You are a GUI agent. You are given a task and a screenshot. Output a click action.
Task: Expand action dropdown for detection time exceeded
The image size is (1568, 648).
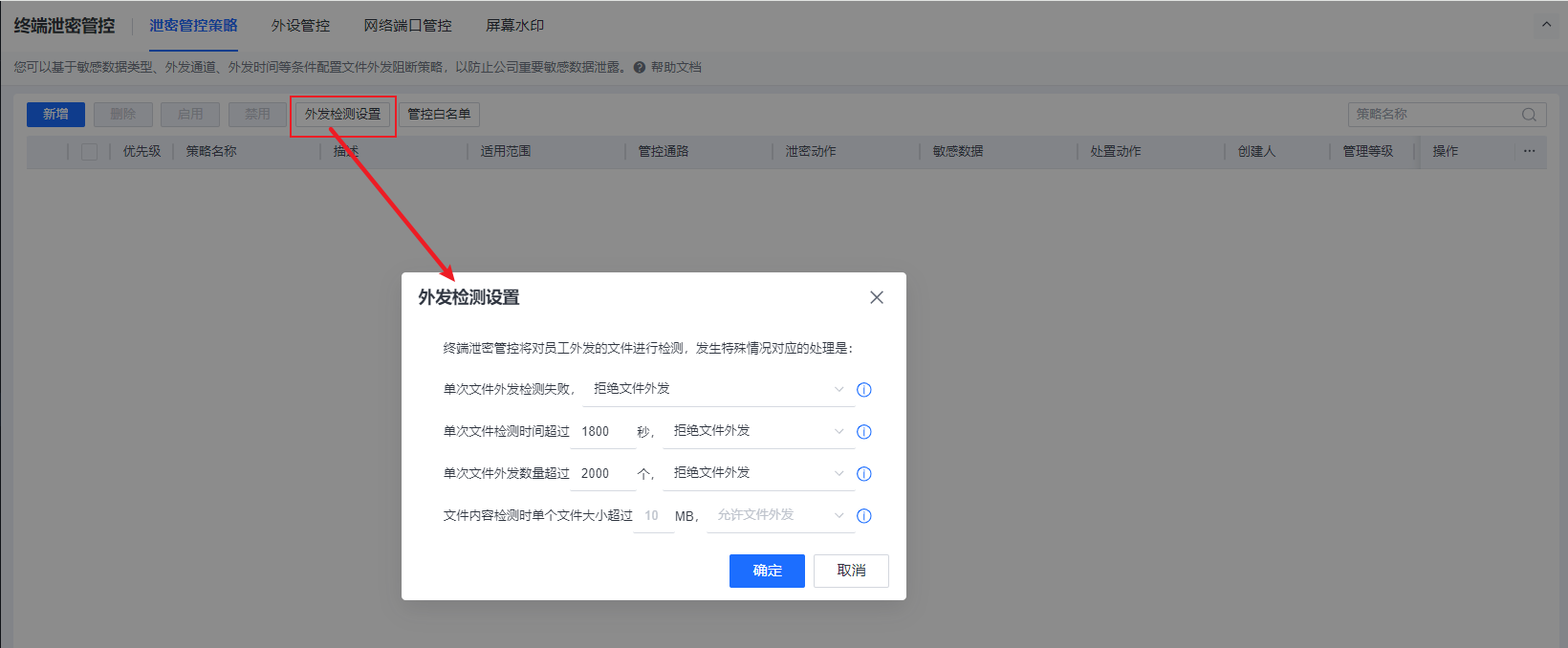757,431
